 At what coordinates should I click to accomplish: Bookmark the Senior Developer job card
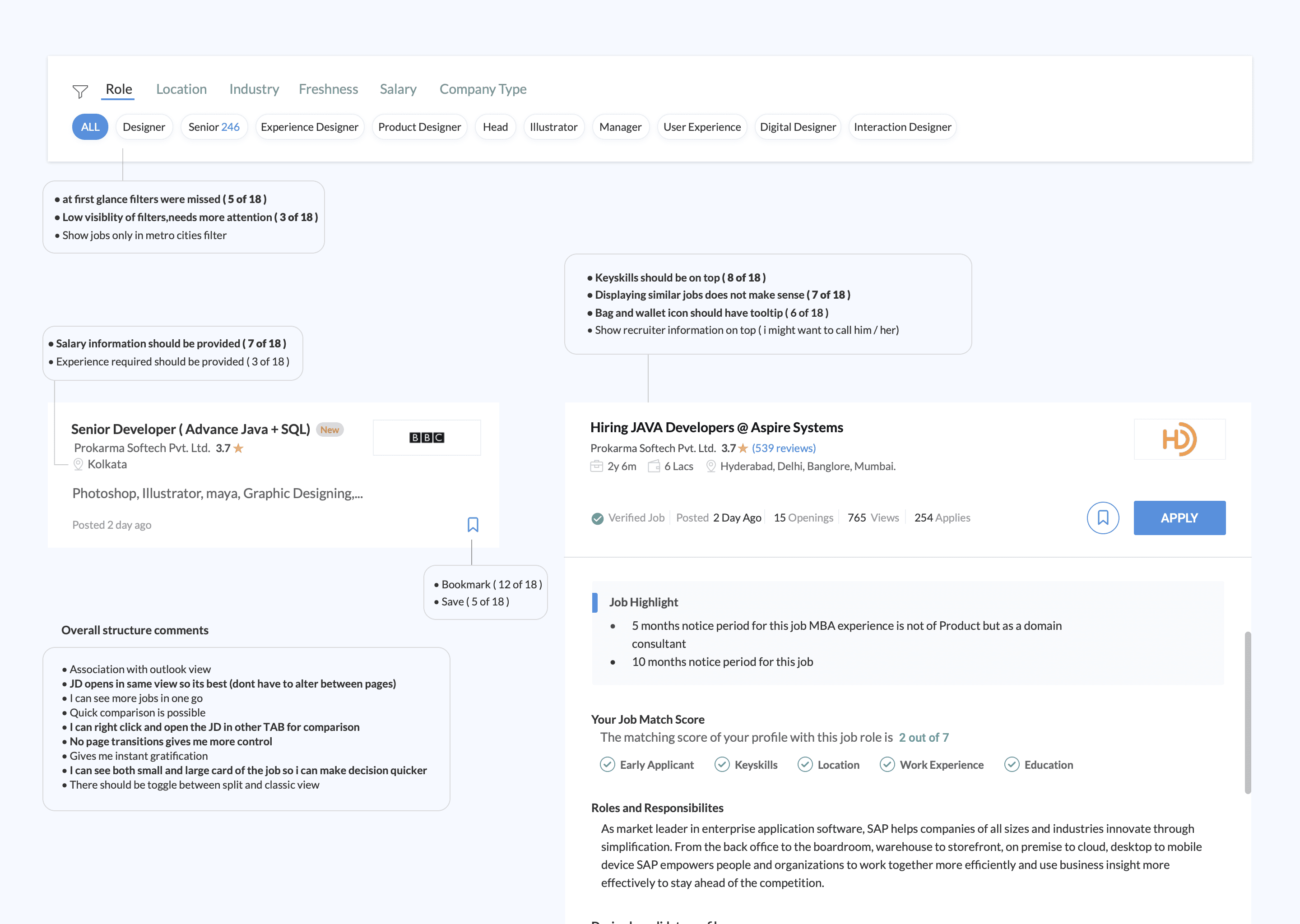click(473, 524)
